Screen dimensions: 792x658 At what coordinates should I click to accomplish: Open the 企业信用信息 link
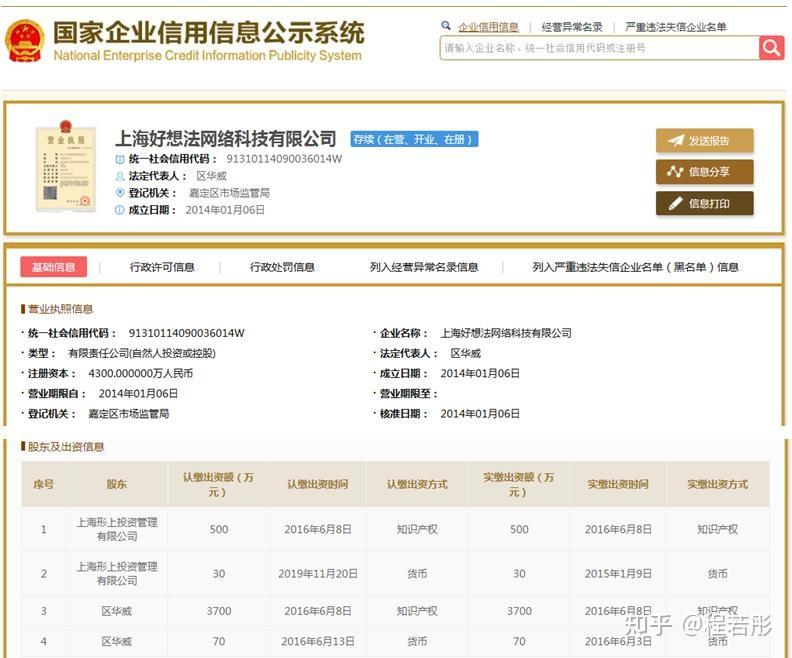(x=488, y=27)
